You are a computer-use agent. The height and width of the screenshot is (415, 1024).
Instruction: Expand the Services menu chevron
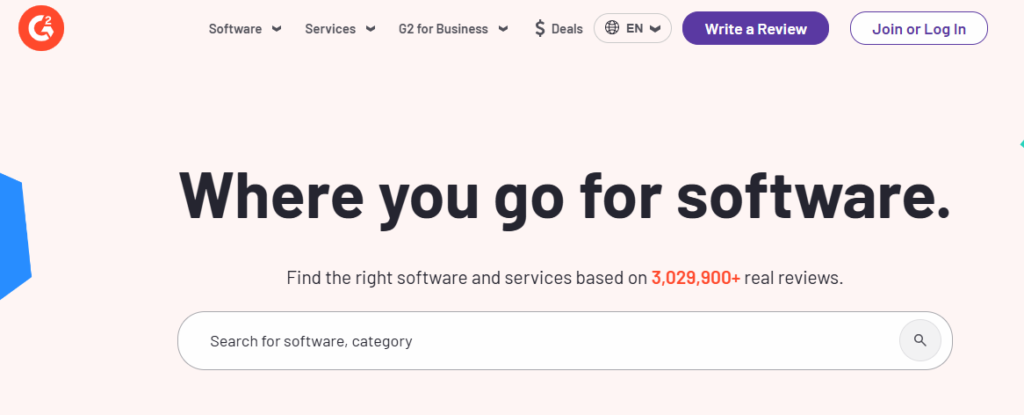point(370,29)
